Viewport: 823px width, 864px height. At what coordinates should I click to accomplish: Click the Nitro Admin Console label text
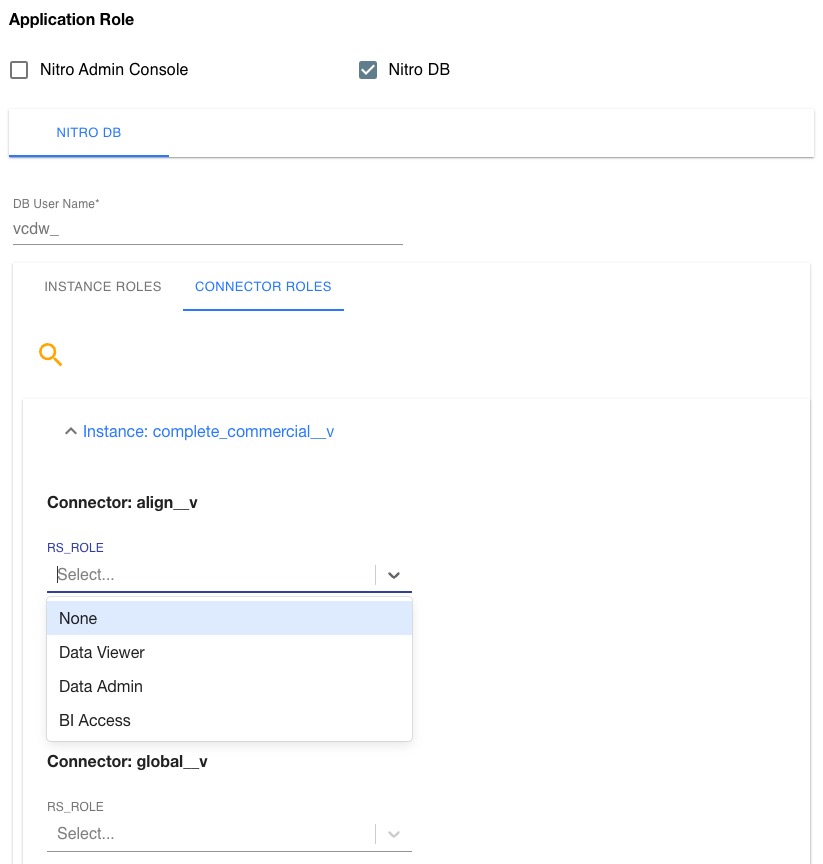point(114,70)
